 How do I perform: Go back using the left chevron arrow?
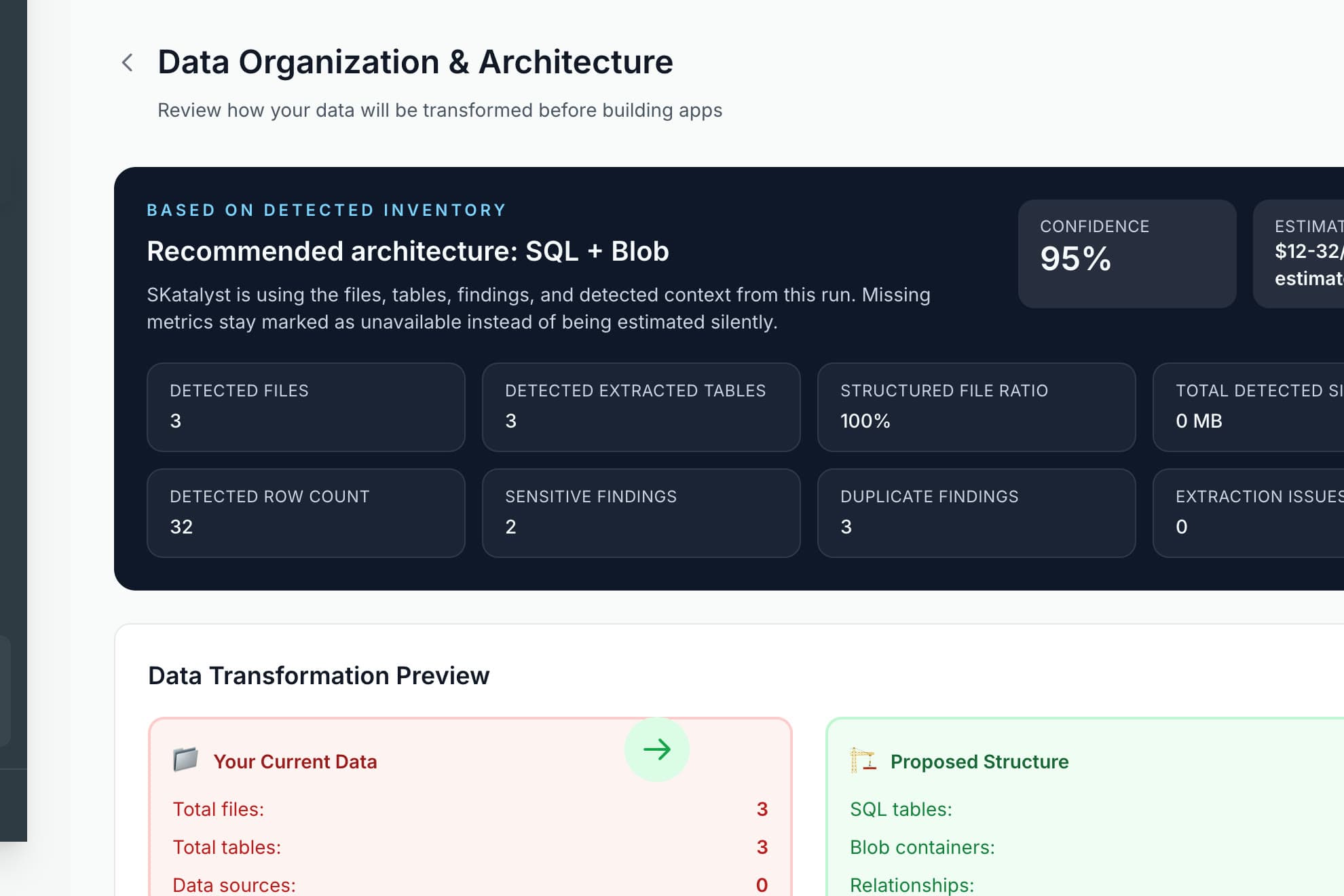point(127,62)
